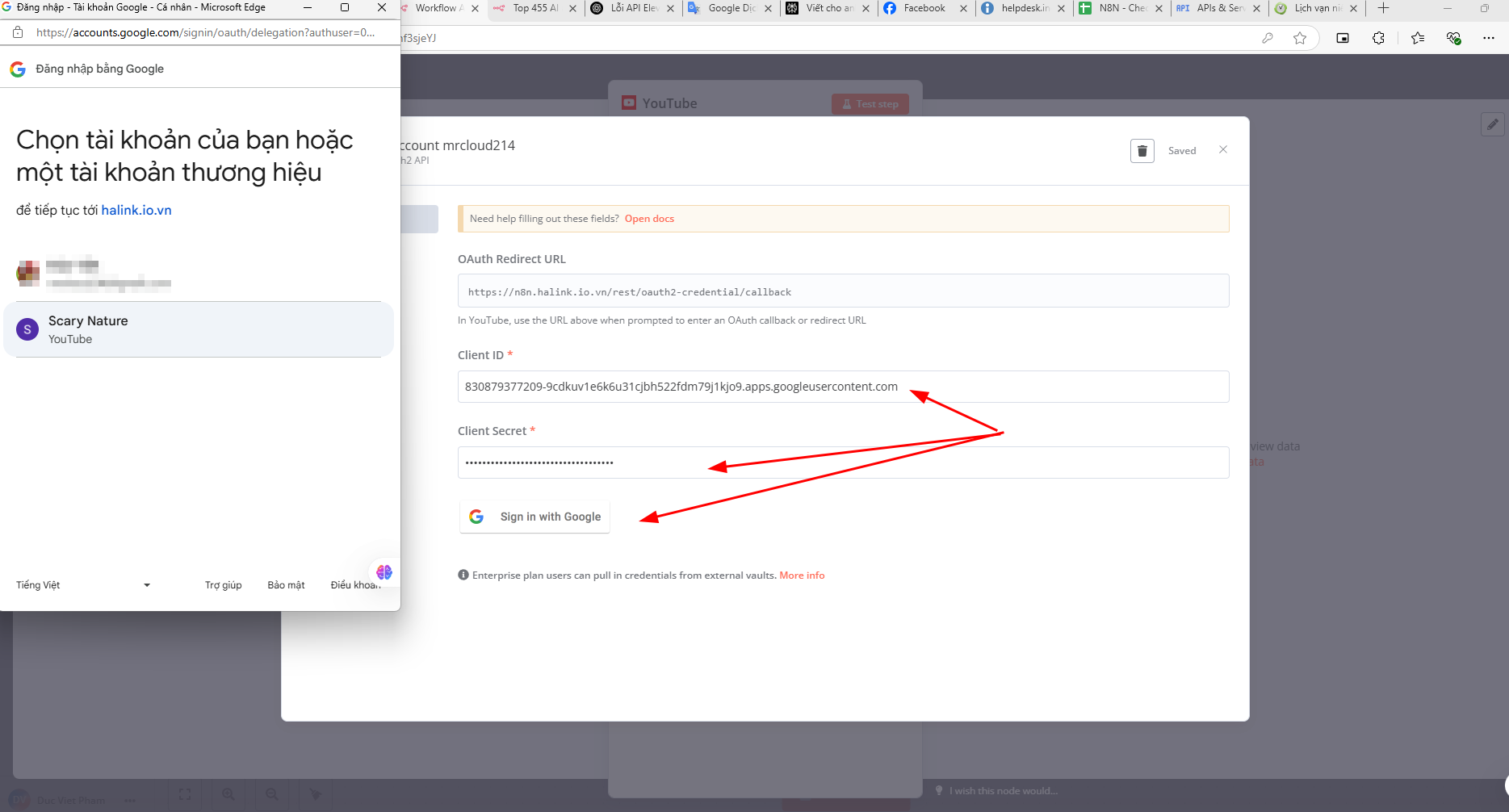This screenshot has height=812, width=1509.
Task: Close the Top 455 AI tab
Action: [x=572, y=8]
